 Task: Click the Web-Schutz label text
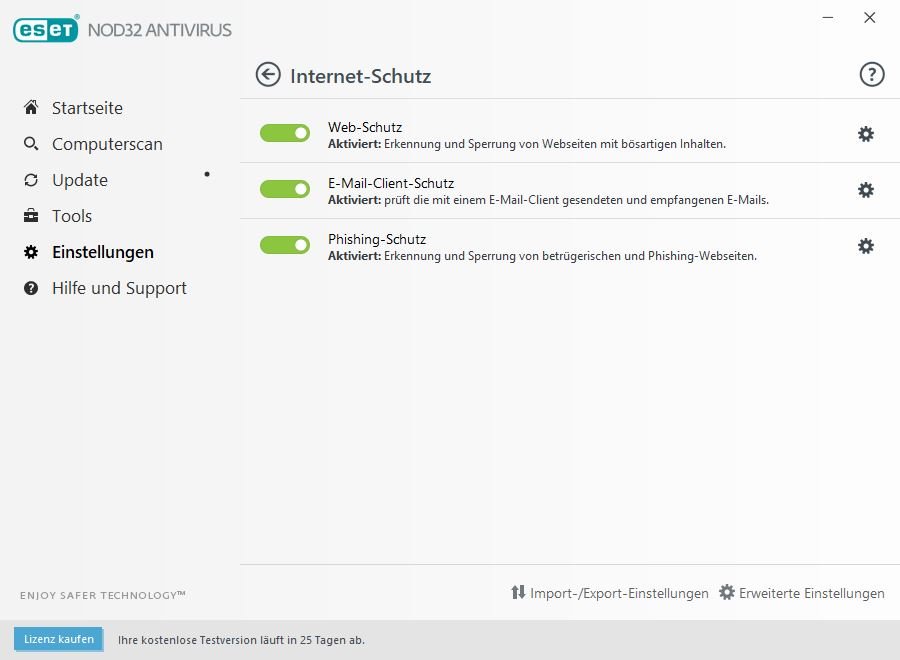(365, 127)
